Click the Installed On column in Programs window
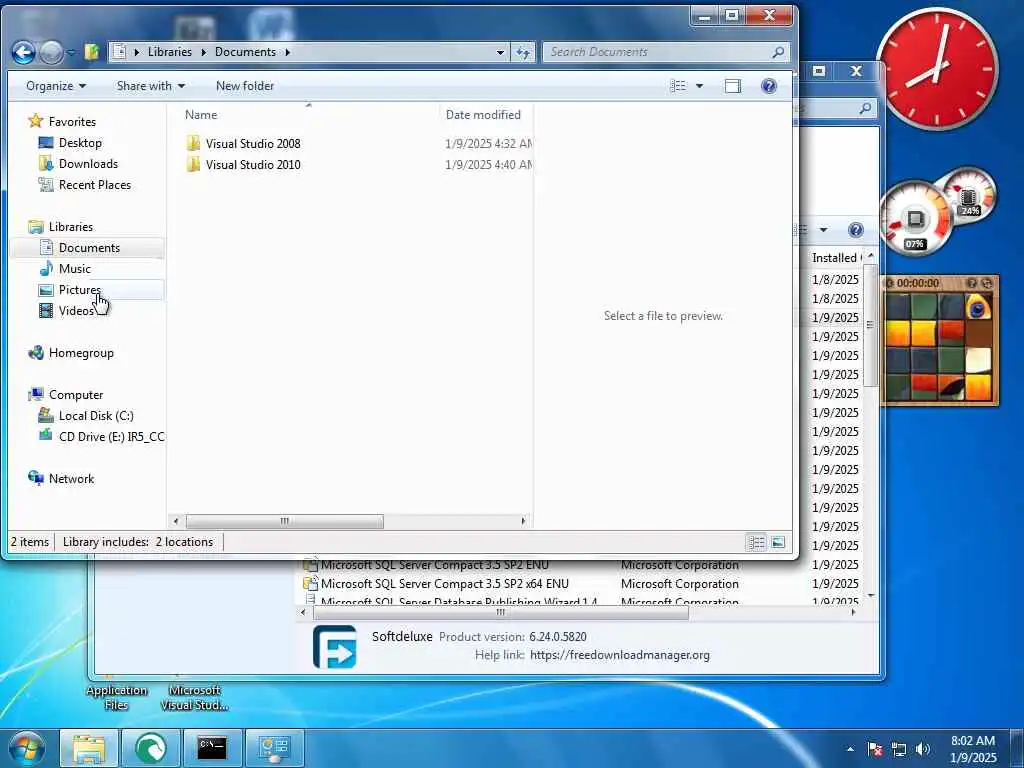The height and width of the screenshot is (768, 1024). coord(835,258)
